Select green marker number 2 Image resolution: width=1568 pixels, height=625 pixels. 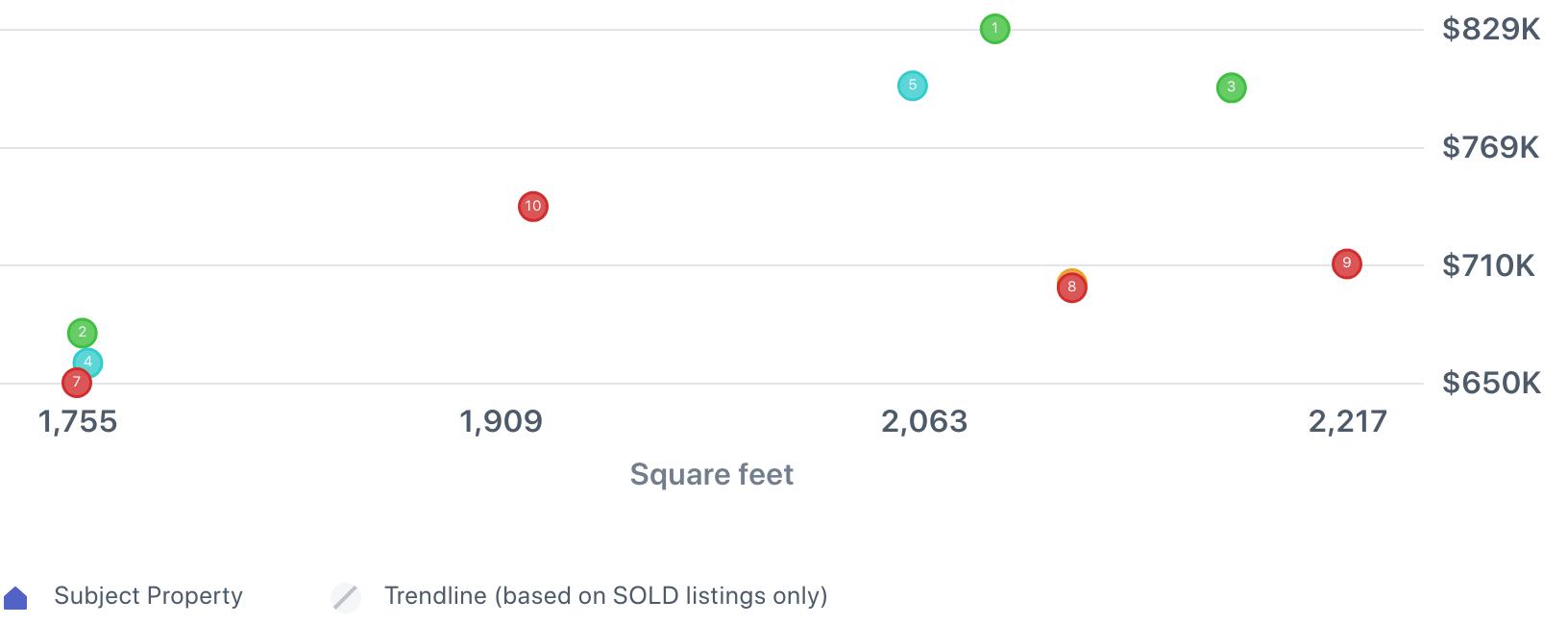tap(82, 333)
